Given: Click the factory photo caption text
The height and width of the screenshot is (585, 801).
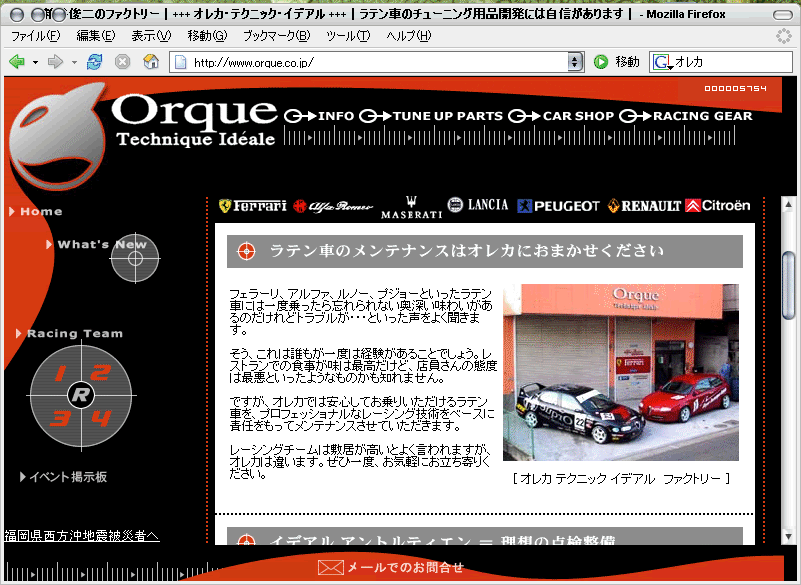Looking at the screenshot, I should (x=621, y=478).
